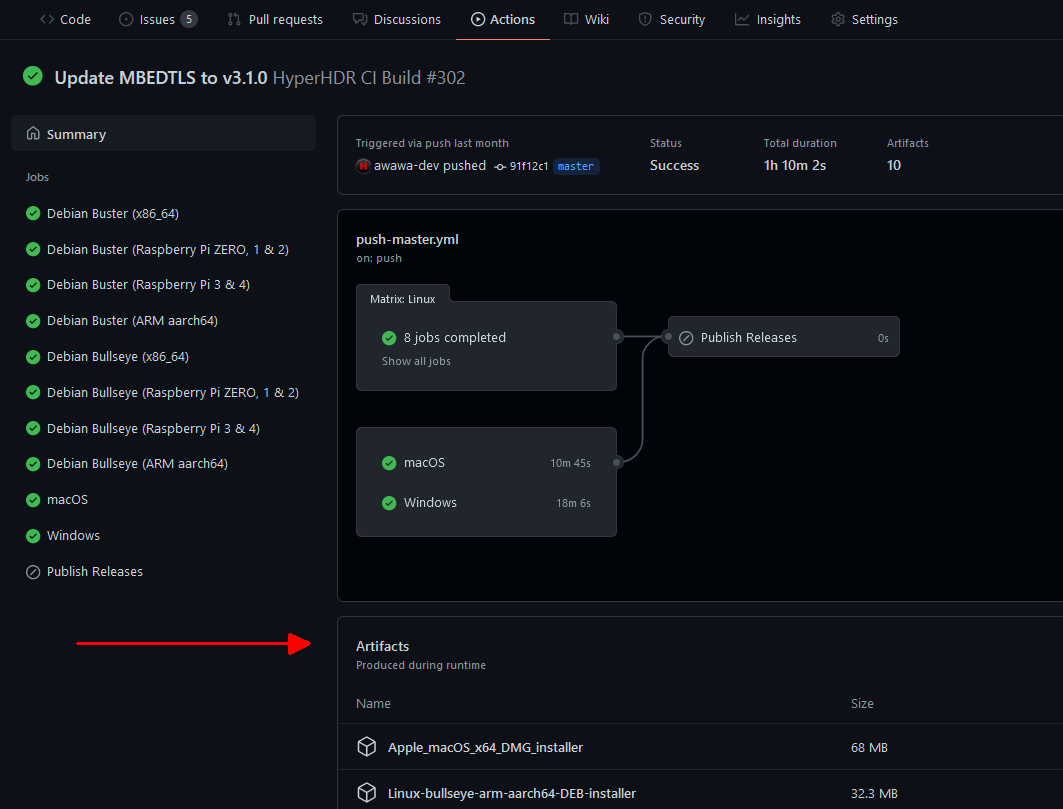
Task: Click skipped icon in Publish Releases node
Action: tap(686, 338)
